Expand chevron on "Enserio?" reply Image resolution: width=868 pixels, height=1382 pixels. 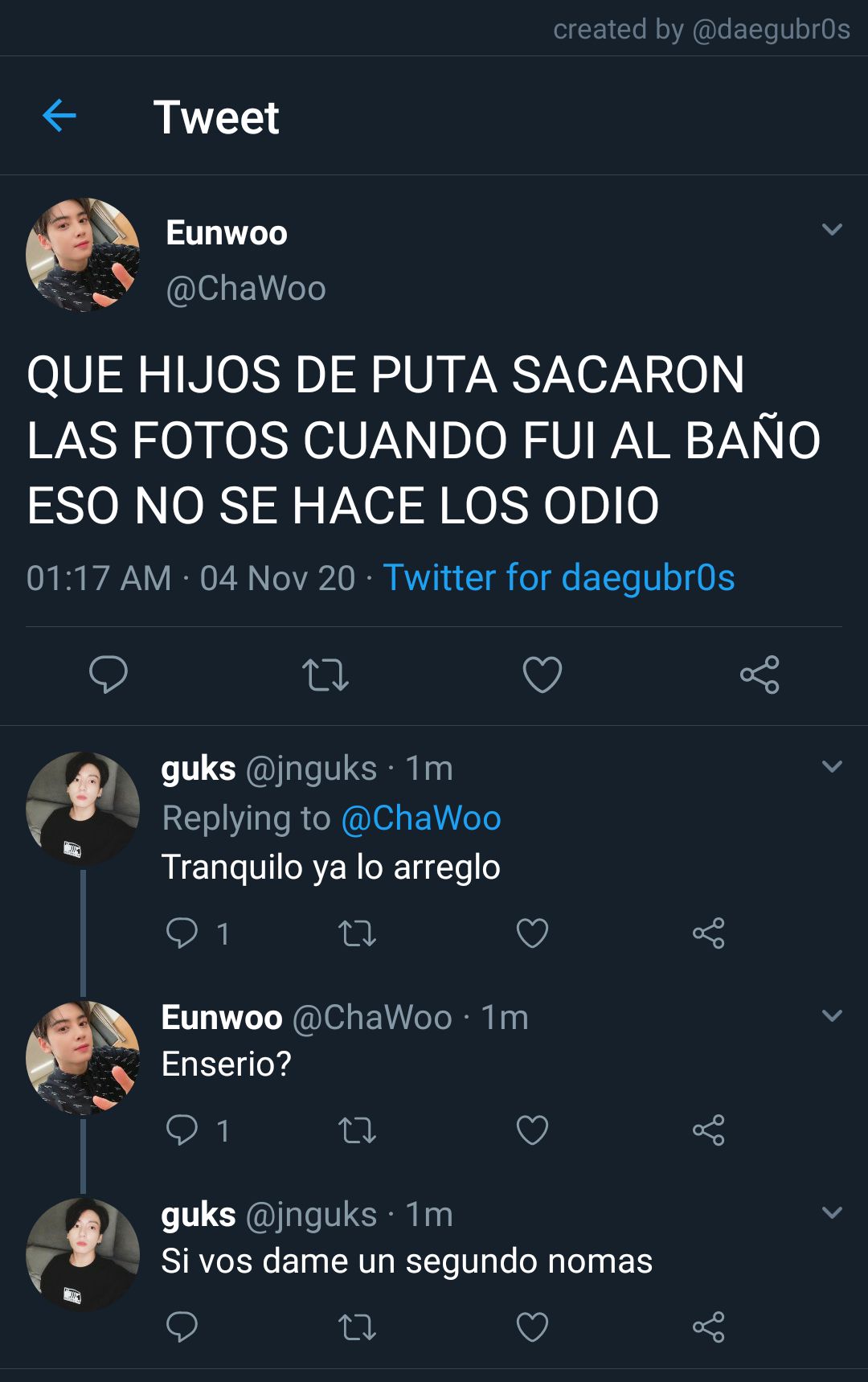point(833,1015)
